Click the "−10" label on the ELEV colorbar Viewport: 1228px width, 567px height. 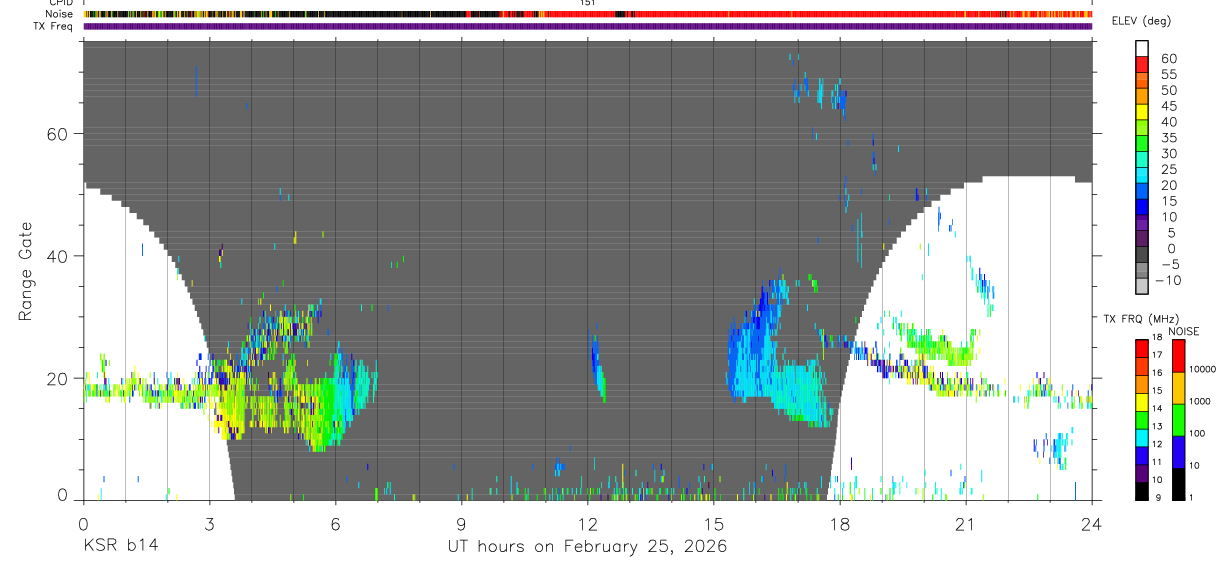pos(1170,281)
